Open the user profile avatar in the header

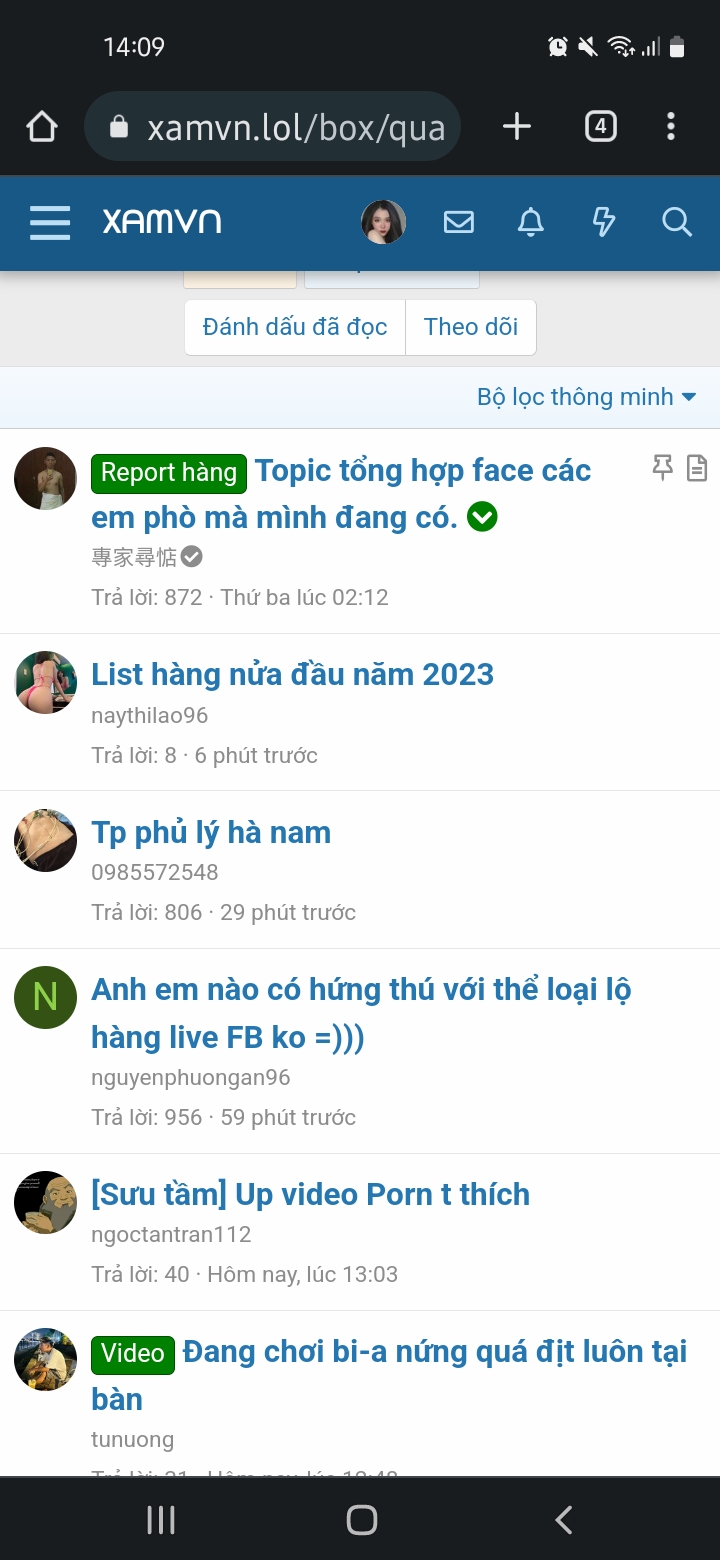tap(384, 222)
